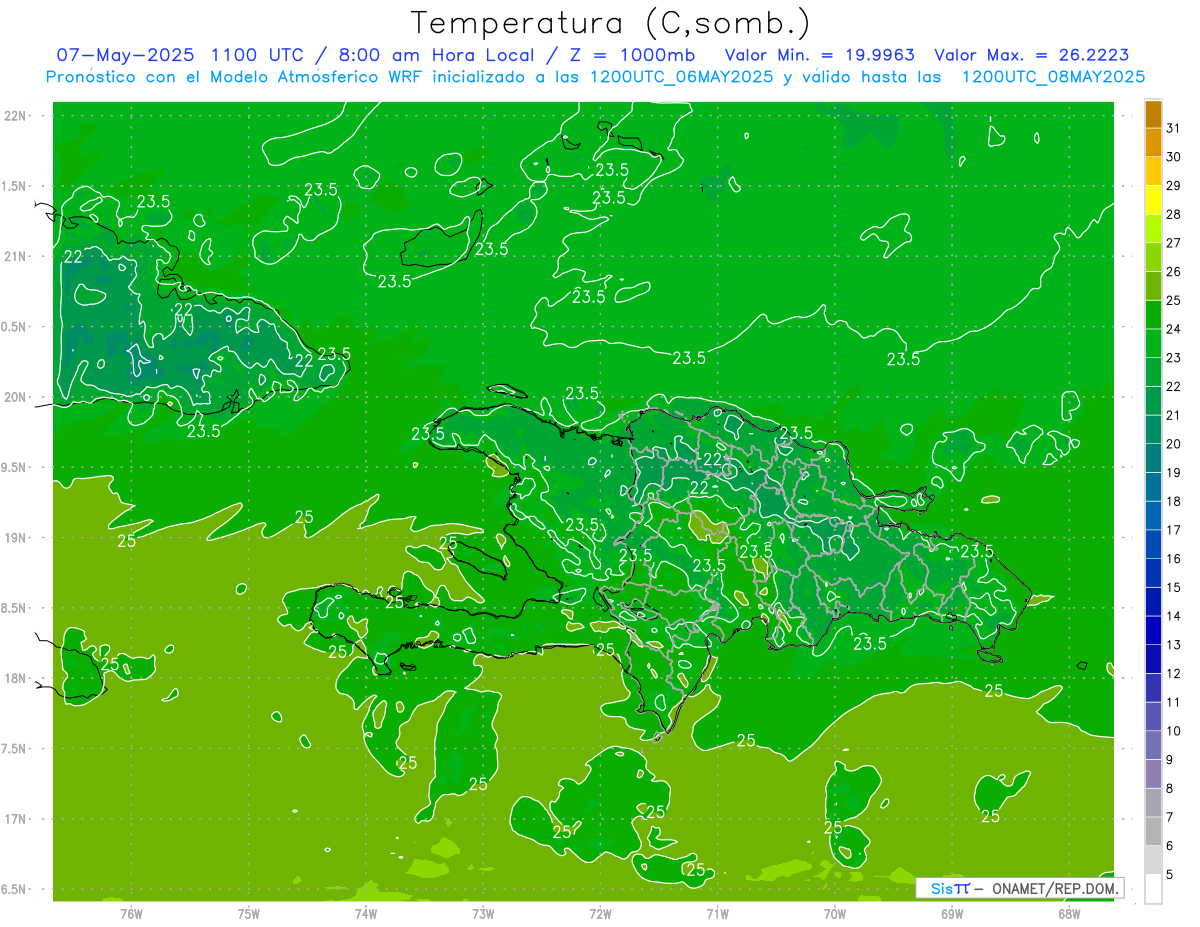This screenshot has width=1200, height=927.
Task: Pick the green swatch between 23 and 24
Action: tap(1153, 343)
